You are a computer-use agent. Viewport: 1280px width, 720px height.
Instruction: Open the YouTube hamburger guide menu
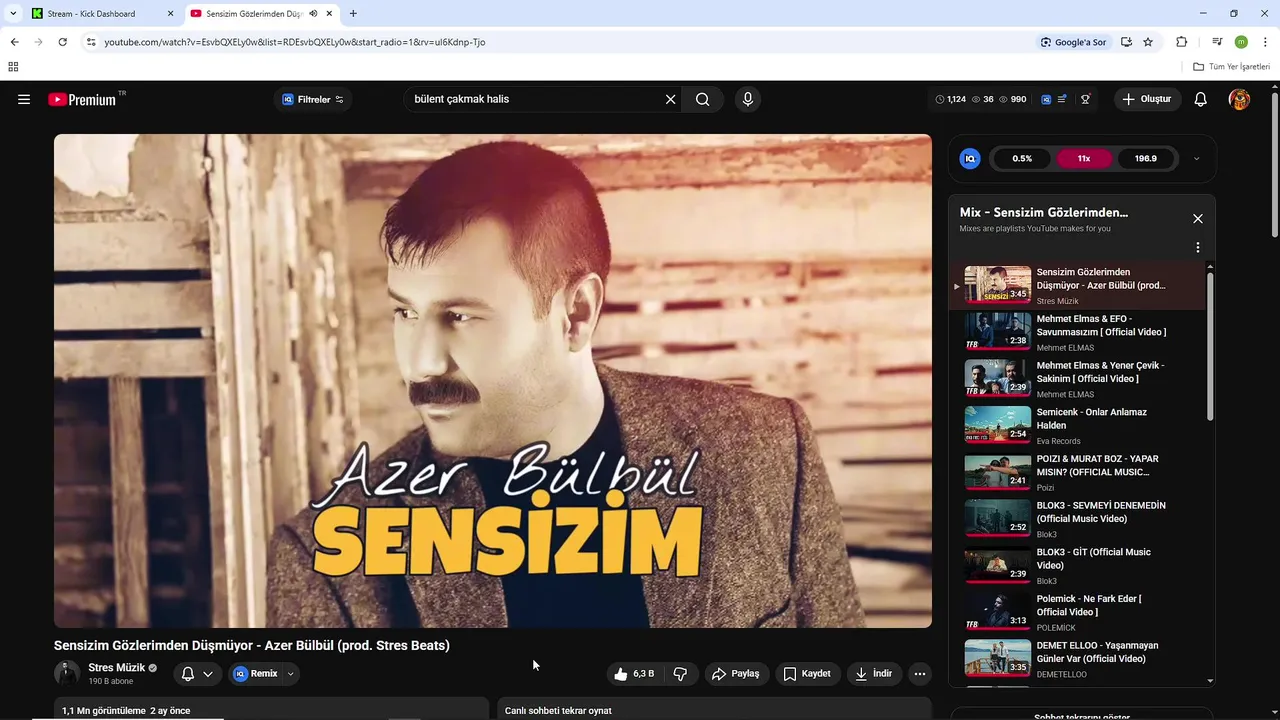tap(24, 99)
